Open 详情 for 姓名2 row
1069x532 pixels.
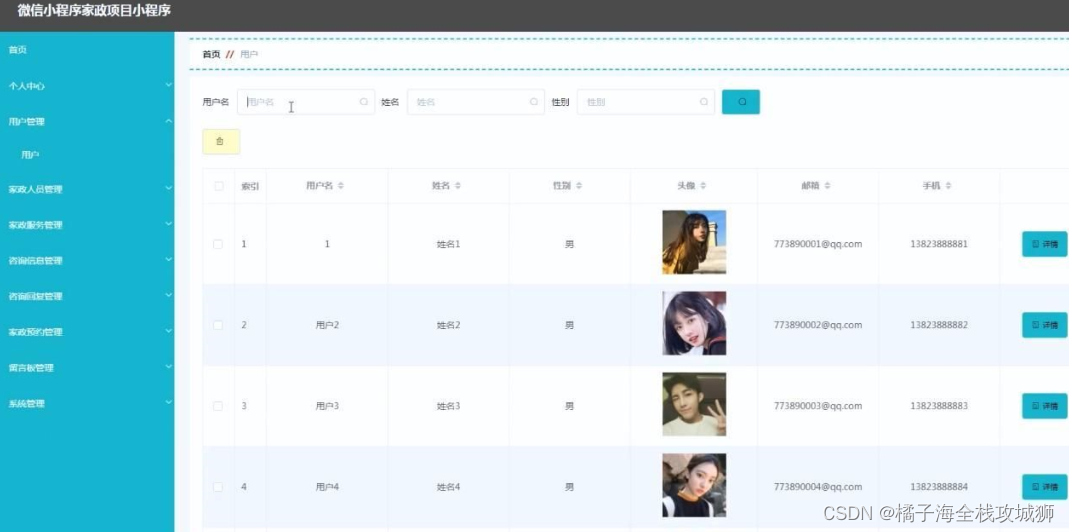(x=1044, y=325)
